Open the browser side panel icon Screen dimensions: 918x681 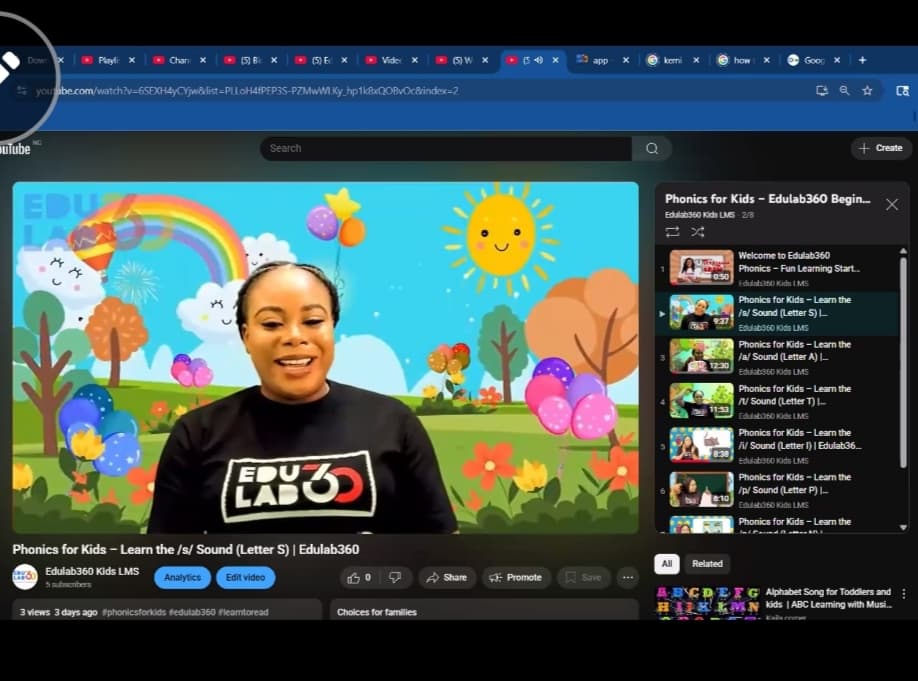tap(902, 91)
